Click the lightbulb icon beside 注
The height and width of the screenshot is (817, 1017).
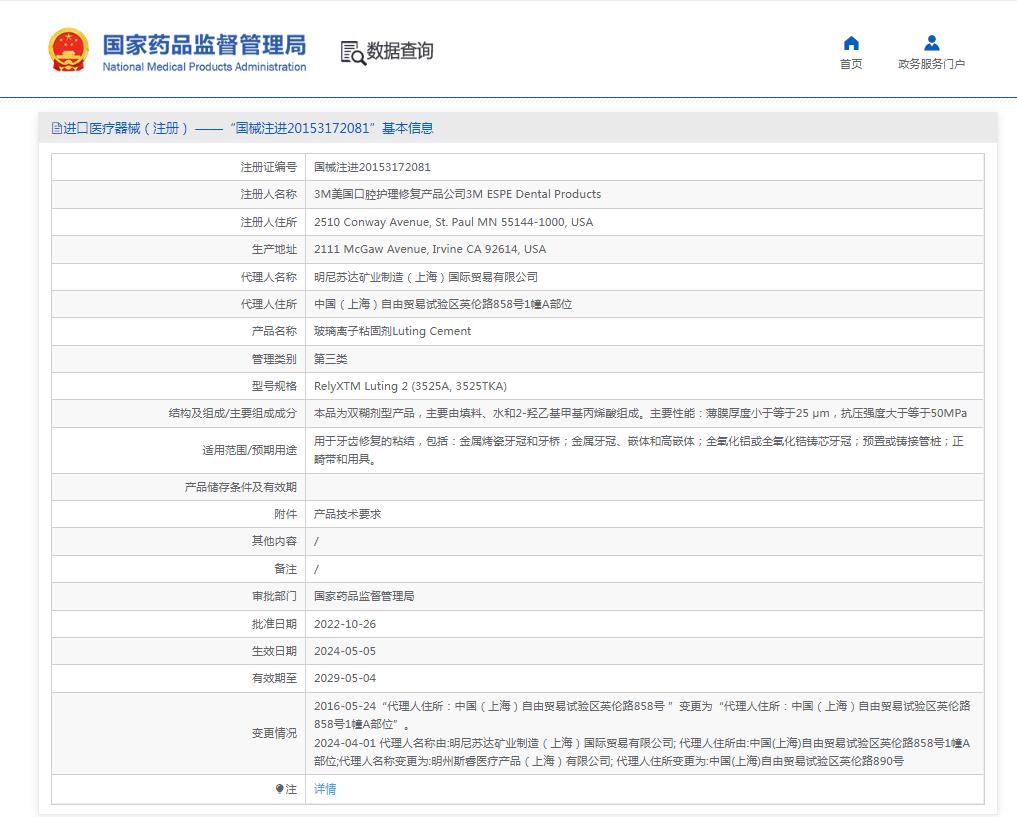[280, 789]
